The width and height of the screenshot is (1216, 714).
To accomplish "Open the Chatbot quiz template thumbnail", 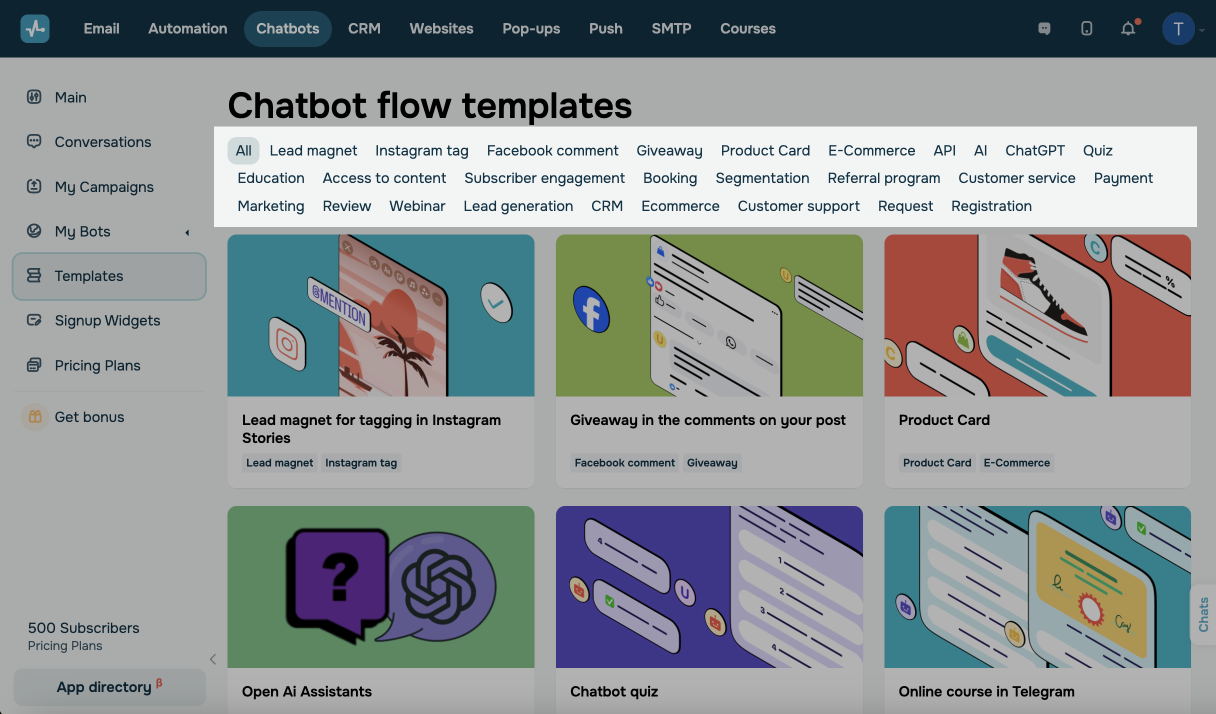I will [709, 587].
